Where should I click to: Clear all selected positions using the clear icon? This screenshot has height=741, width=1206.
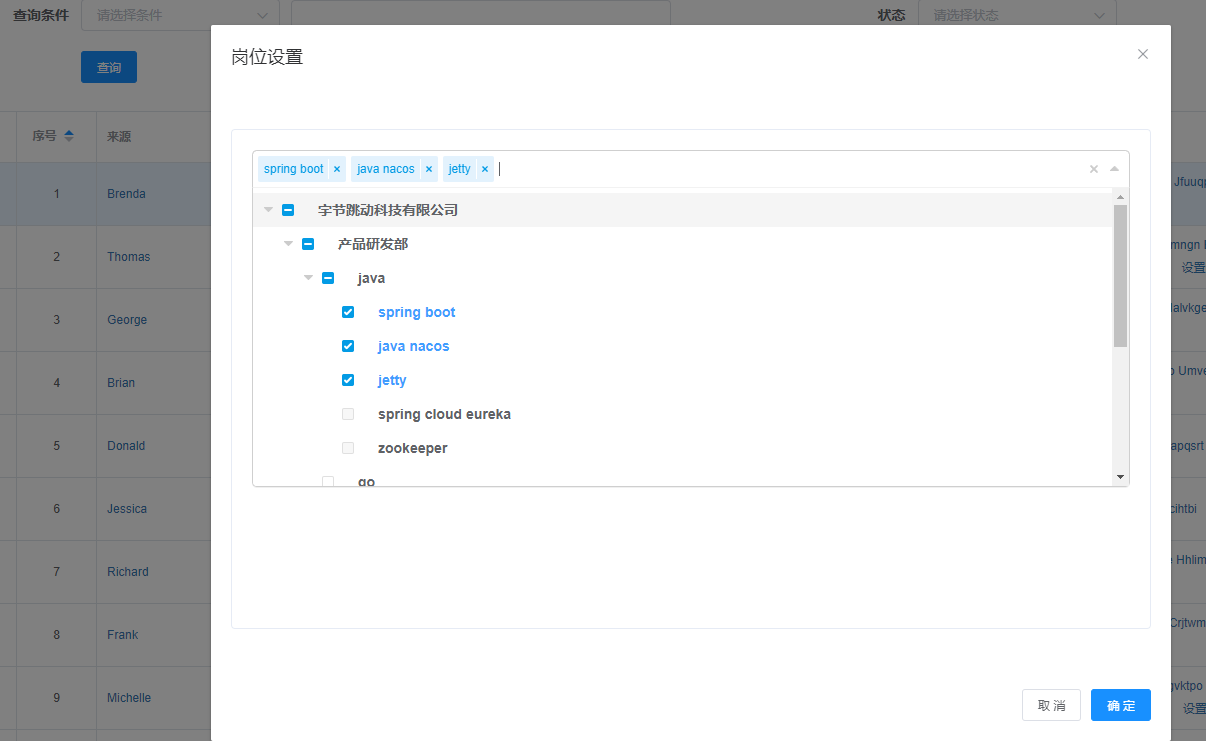tap(1093, 168)
